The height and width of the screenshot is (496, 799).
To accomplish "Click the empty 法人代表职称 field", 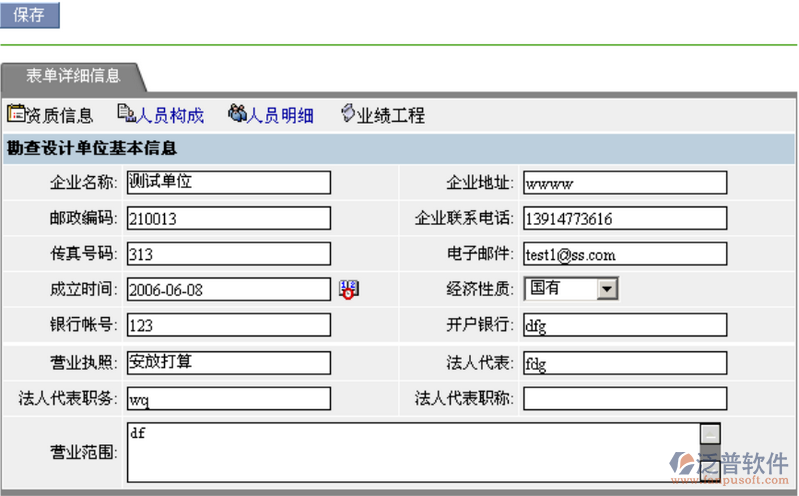I will [624, 398].
